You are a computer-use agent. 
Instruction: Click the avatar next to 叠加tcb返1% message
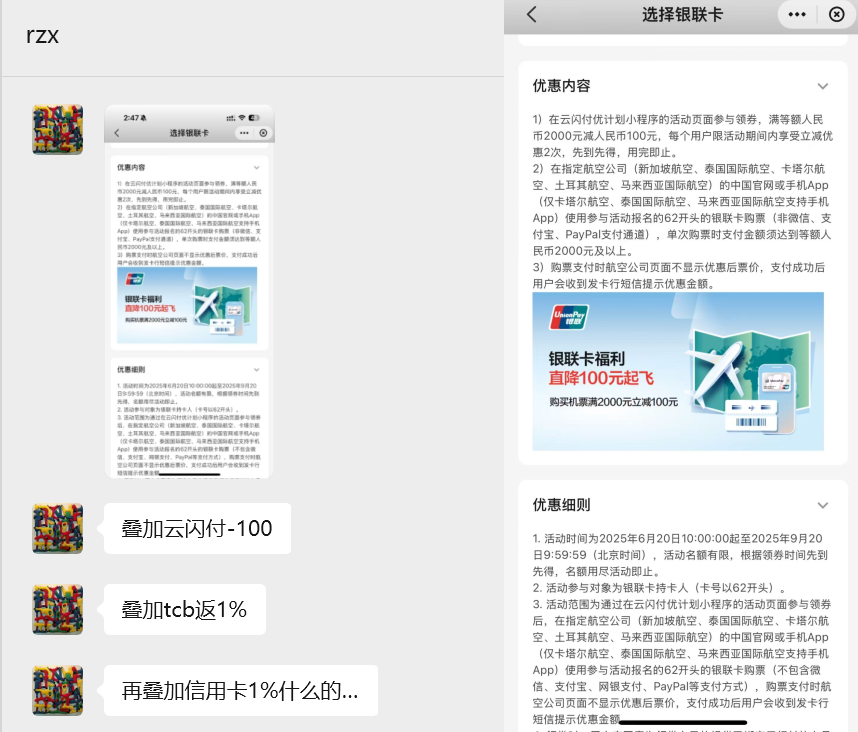point(57,608)
